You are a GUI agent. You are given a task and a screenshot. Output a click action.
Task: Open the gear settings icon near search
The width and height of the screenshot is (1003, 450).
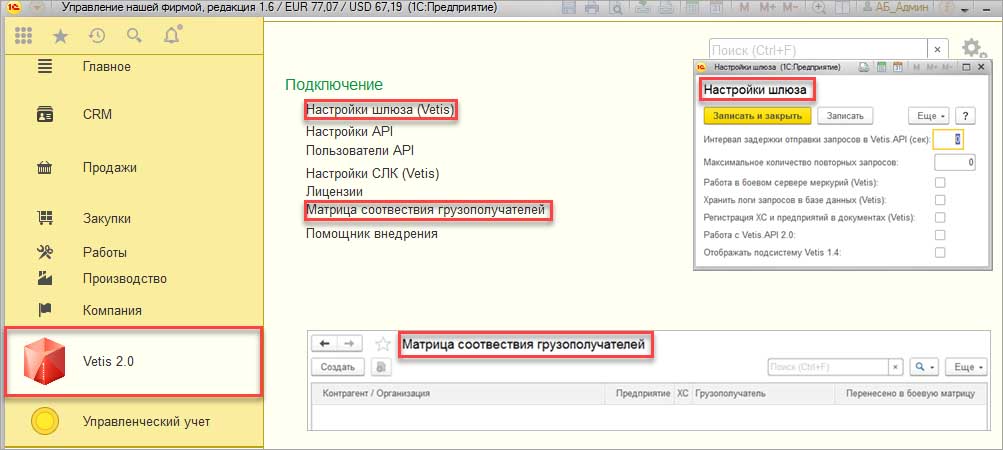tap(972, 49)
